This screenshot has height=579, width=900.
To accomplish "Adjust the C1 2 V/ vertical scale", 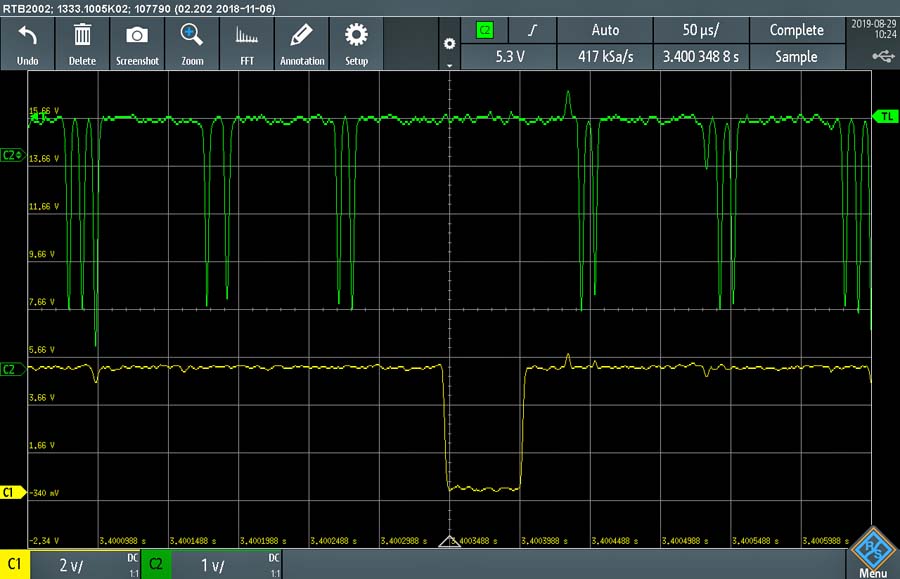I will tap(86, 565).
